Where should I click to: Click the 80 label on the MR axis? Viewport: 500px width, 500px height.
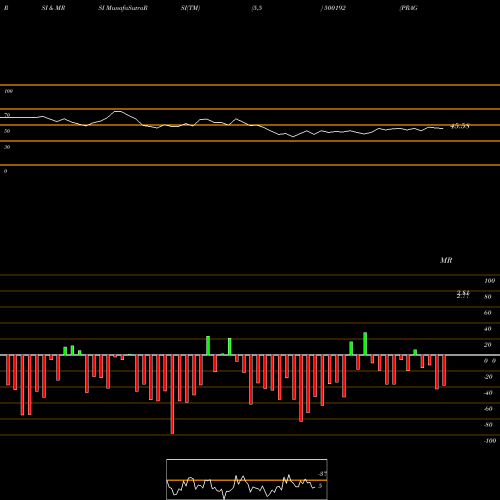[x=488, y=297]
